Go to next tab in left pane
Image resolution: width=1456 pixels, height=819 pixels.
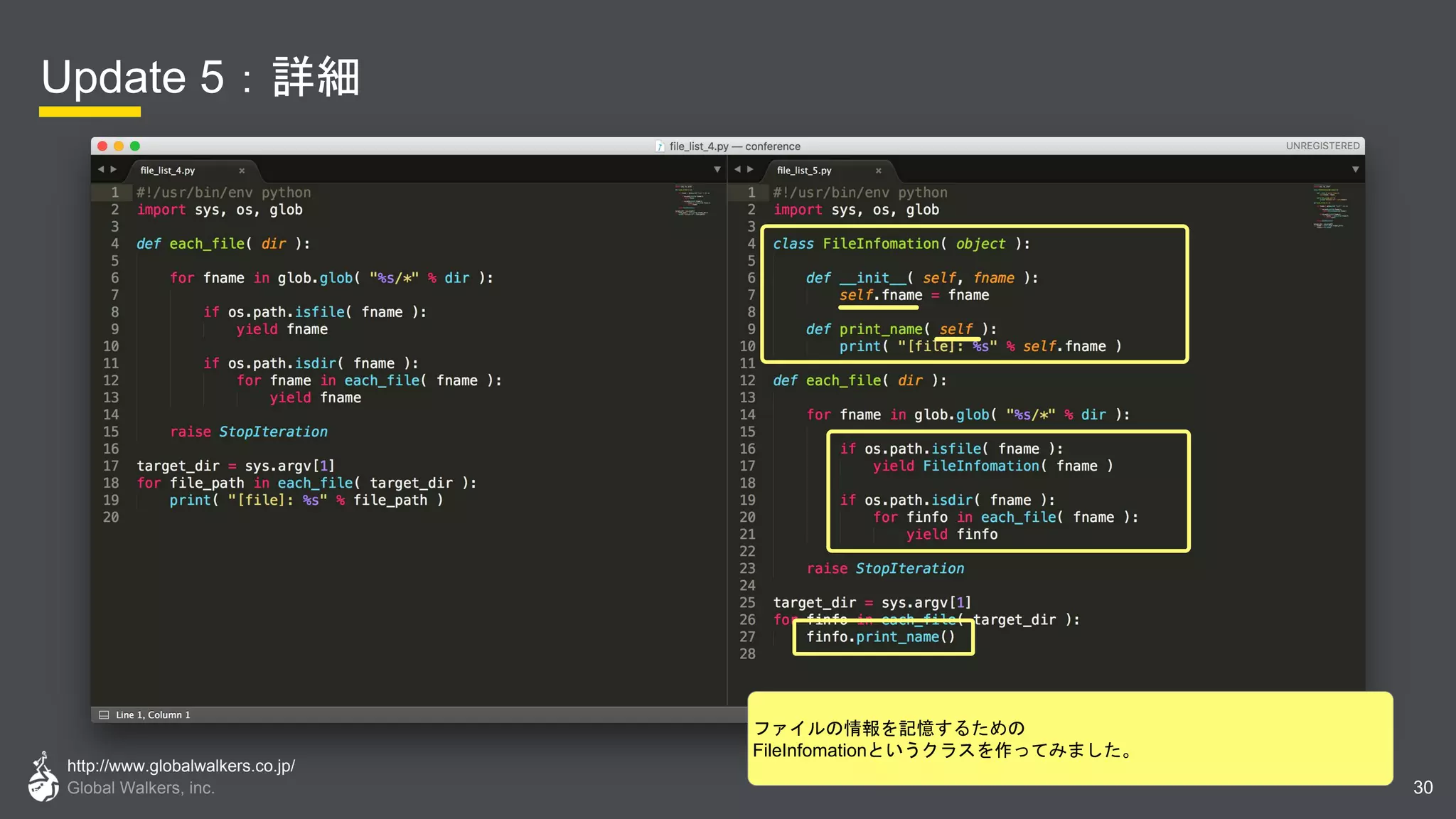[114, 169]
